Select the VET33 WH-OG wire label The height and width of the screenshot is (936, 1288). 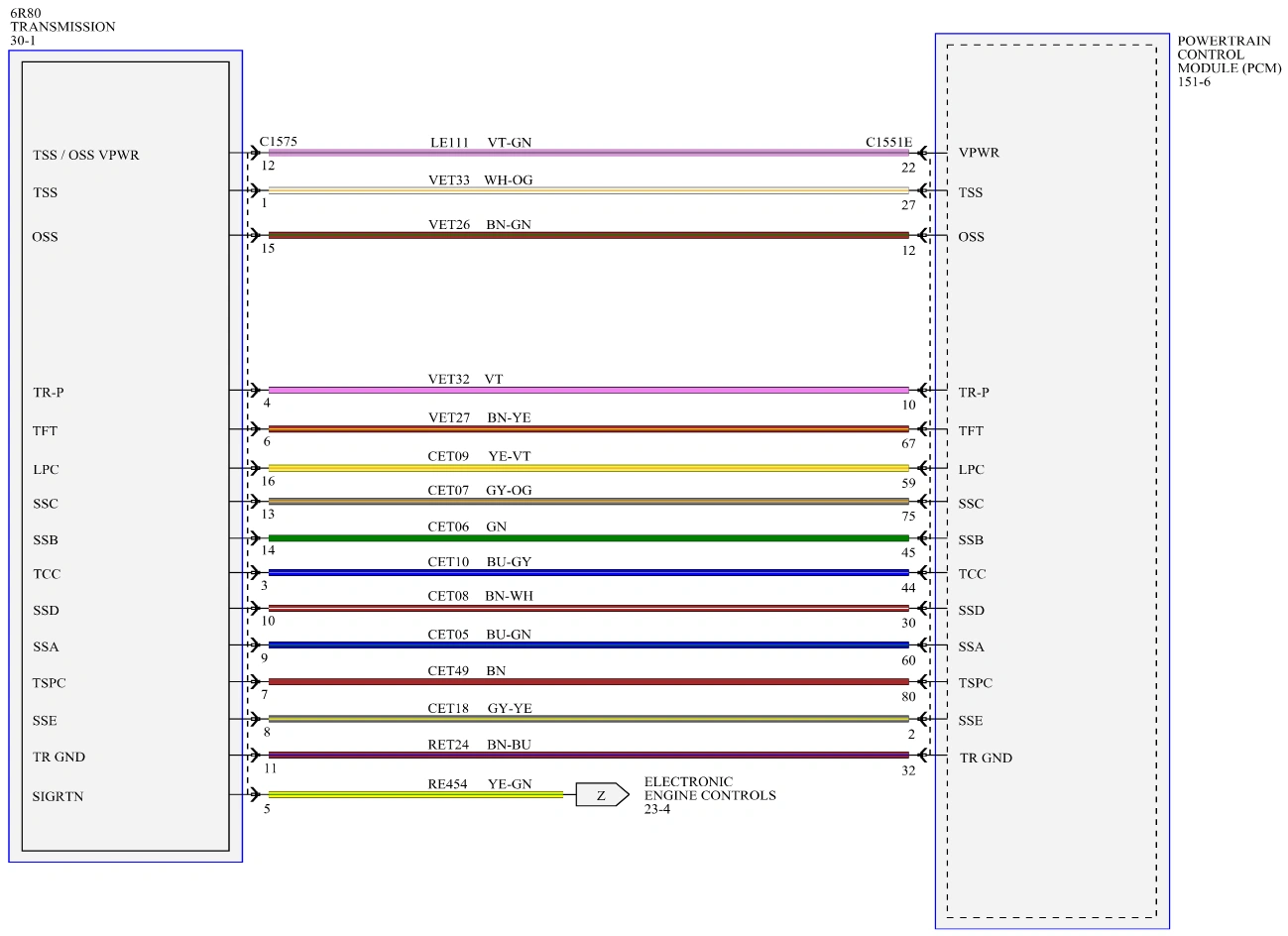point(480,180)
